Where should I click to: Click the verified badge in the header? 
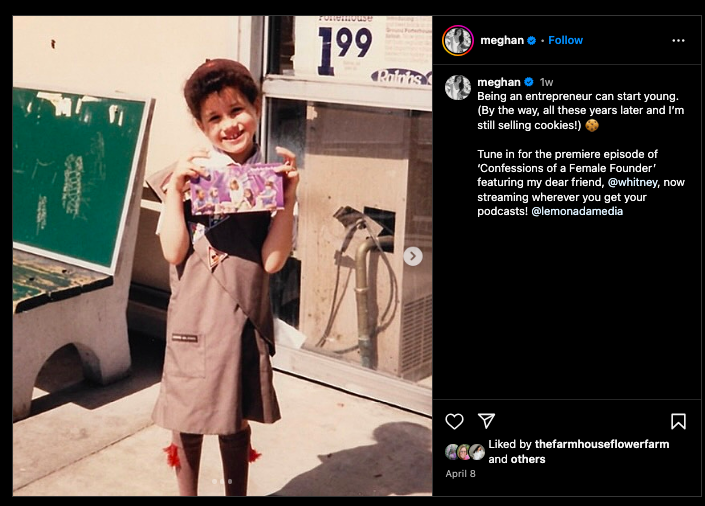[x=531, y=40]
